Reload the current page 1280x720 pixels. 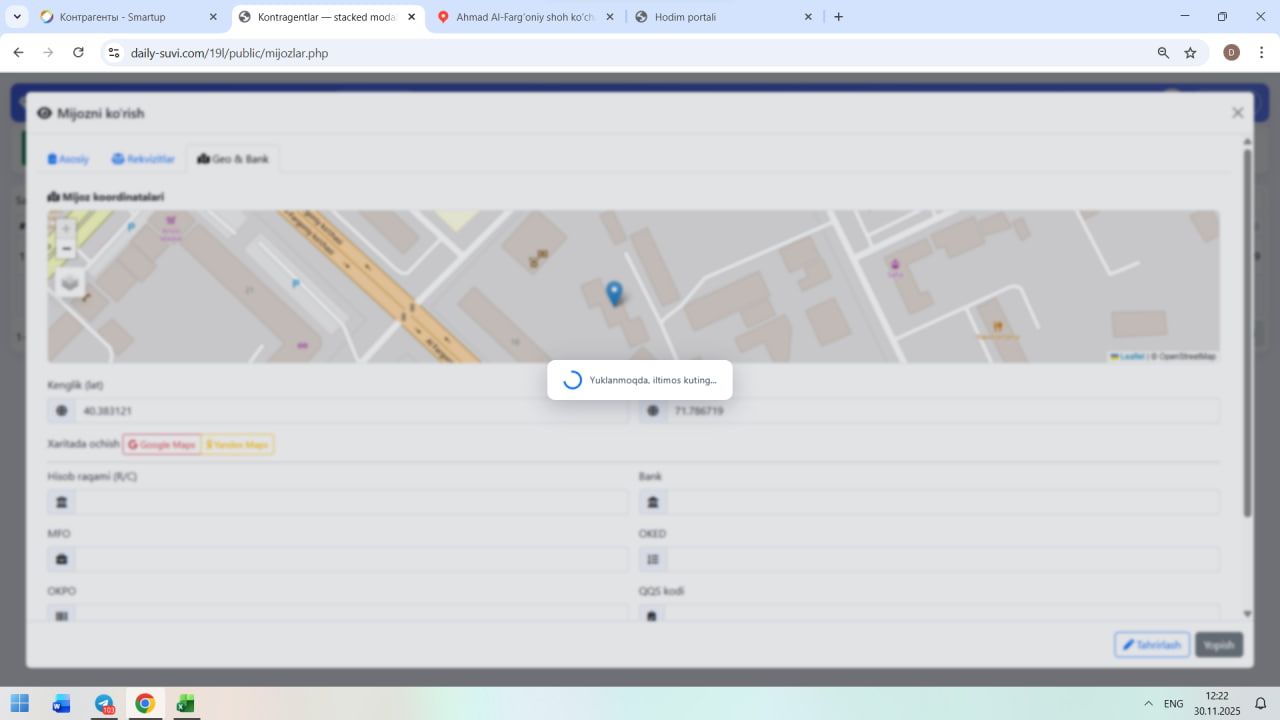coord(78,53)
